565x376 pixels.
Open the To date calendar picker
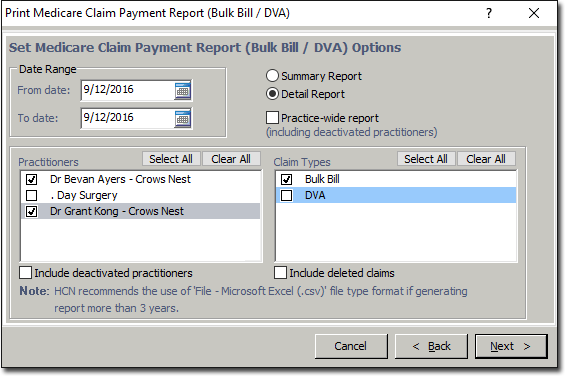click(183, 119)
